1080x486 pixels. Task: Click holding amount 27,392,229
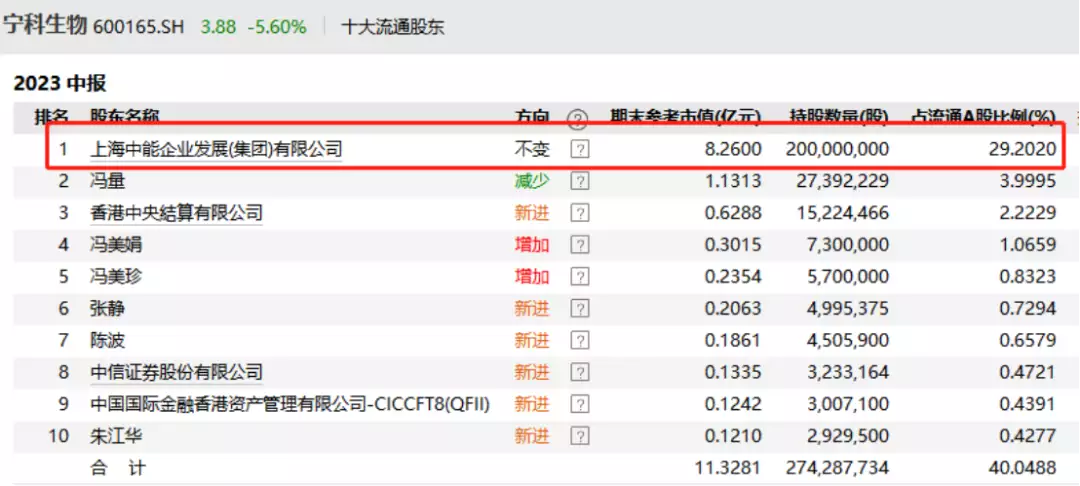pos(842,181)
